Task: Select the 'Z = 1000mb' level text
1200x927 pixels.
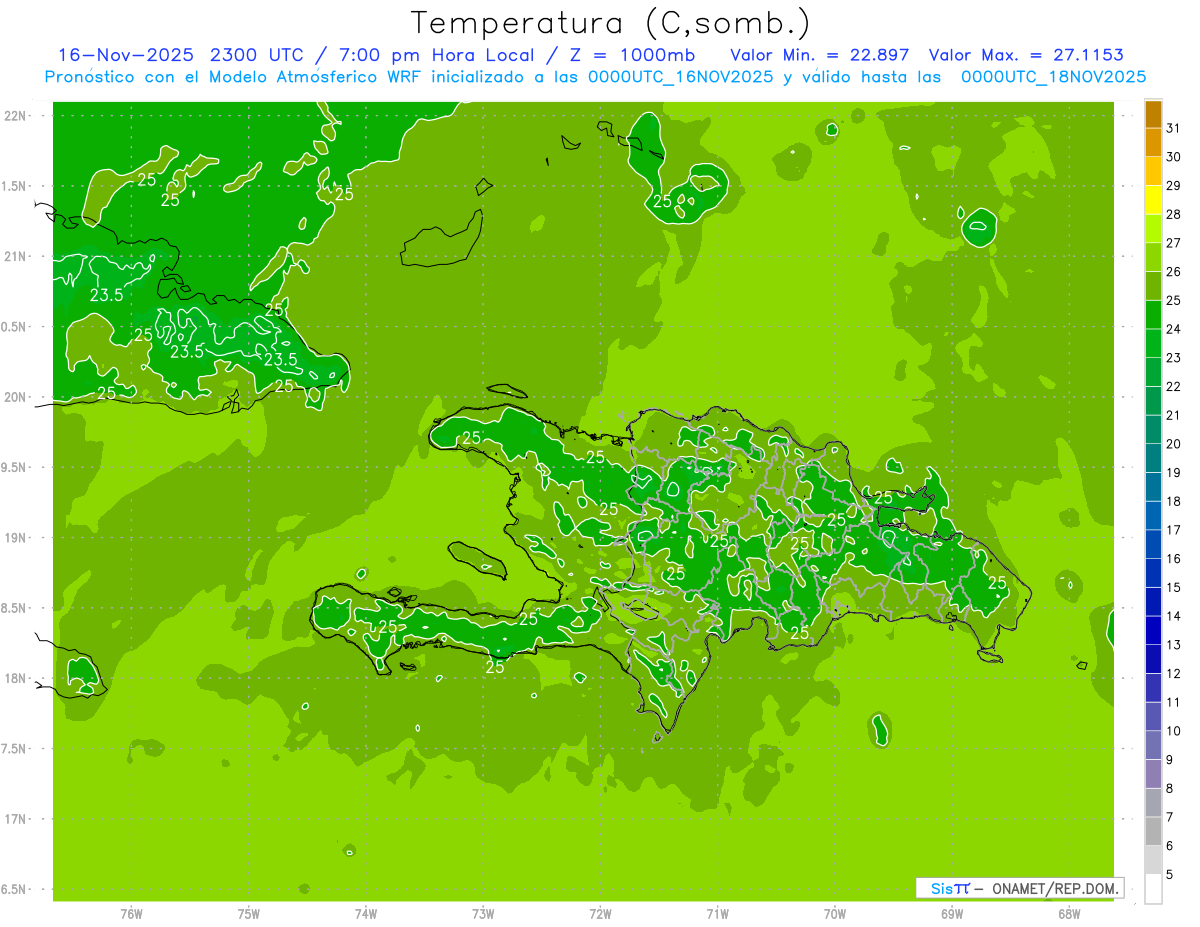Action: [630, 55]
